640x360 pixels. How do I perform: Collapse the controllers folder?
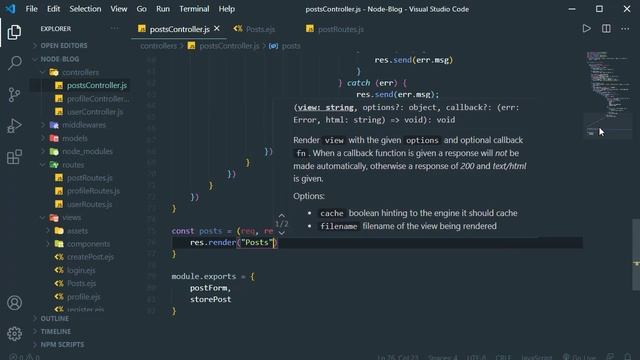coord(80,72)
